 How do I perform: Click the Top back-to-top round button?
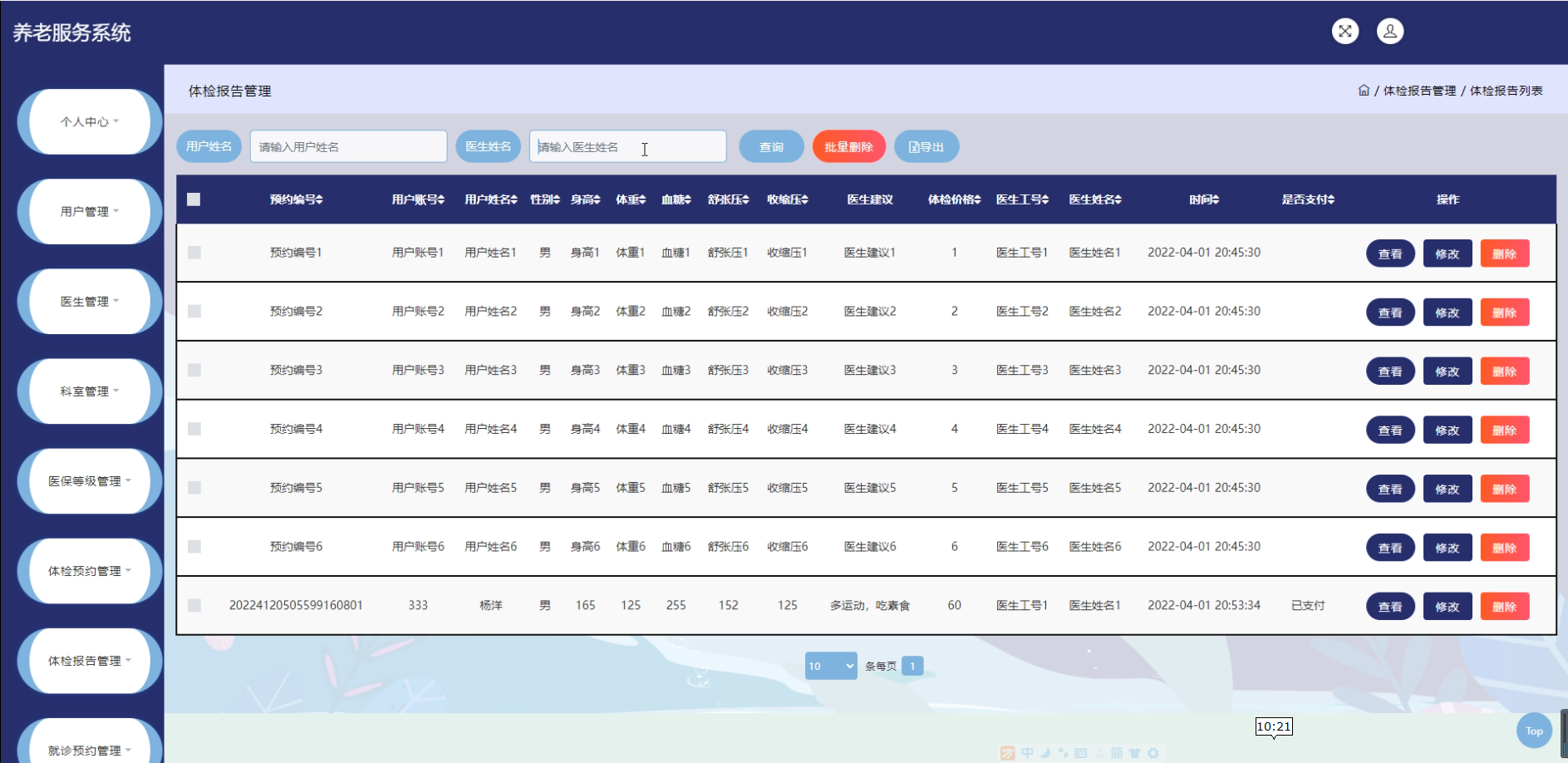coord(1534,731)
